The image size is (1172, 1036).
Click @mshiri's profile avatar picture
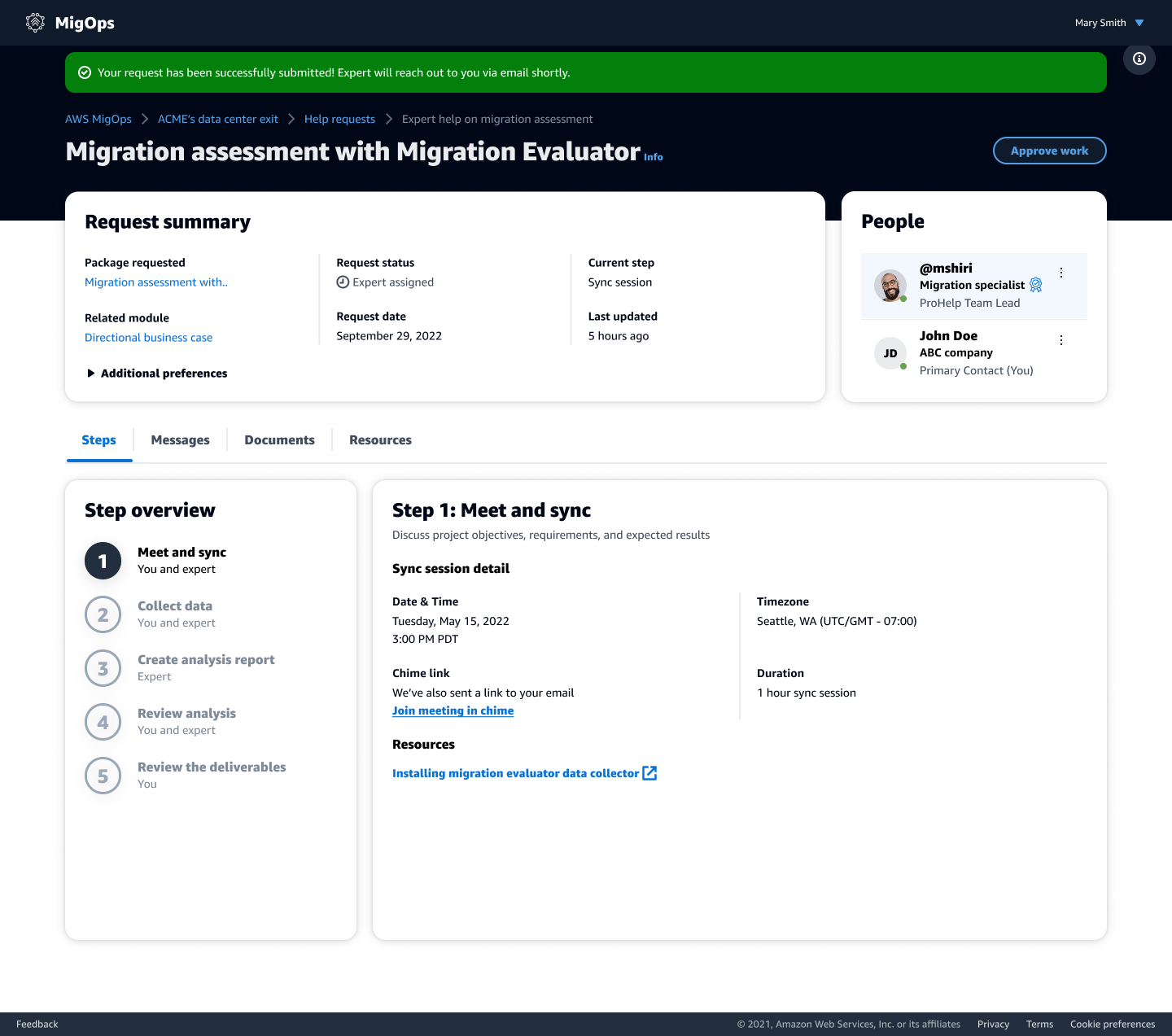[890, 286]
